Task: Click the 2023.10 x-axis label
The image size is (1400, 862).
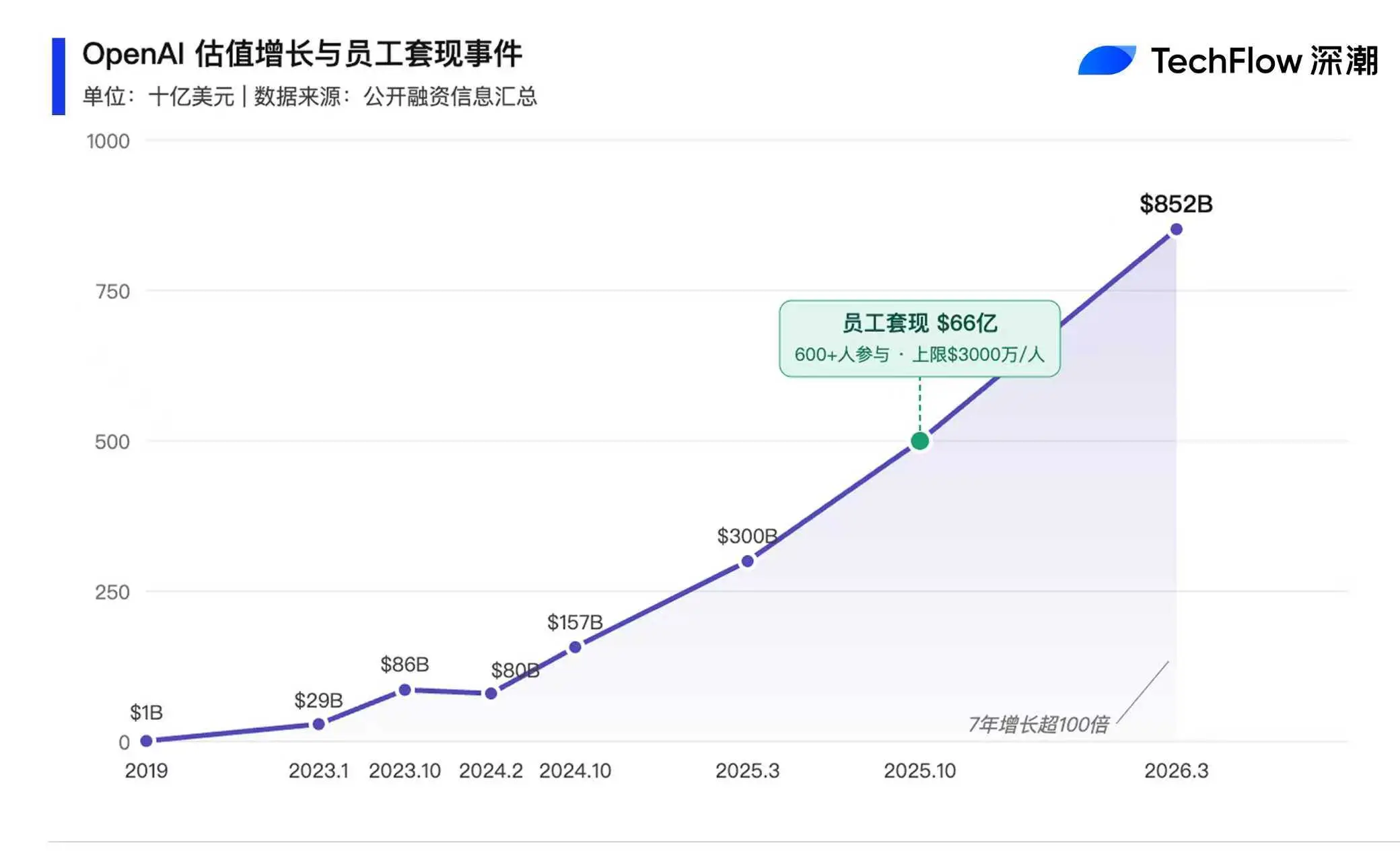Action: pyautogui.click(x=405, y=770)
